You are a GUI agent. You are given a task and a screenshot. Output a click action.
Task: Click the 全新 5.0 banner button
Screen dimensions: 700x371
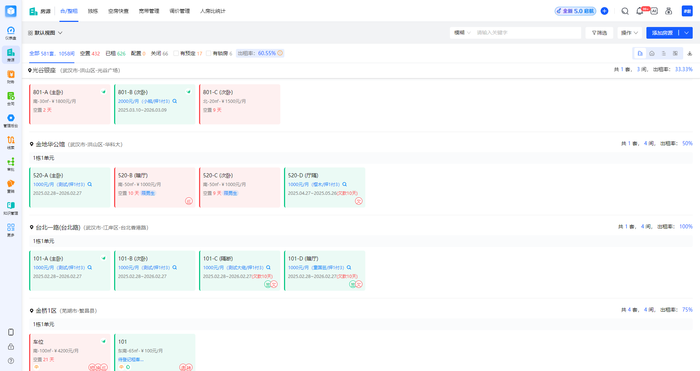[575, 11]
